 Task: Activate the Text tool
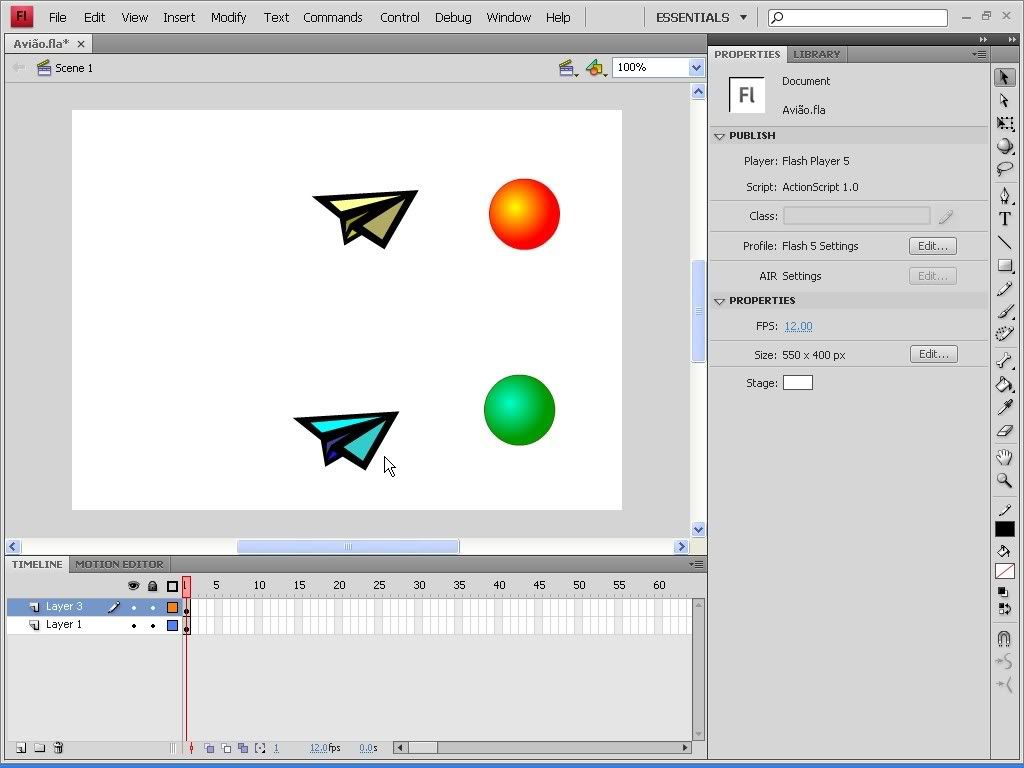pos(1005,219)
